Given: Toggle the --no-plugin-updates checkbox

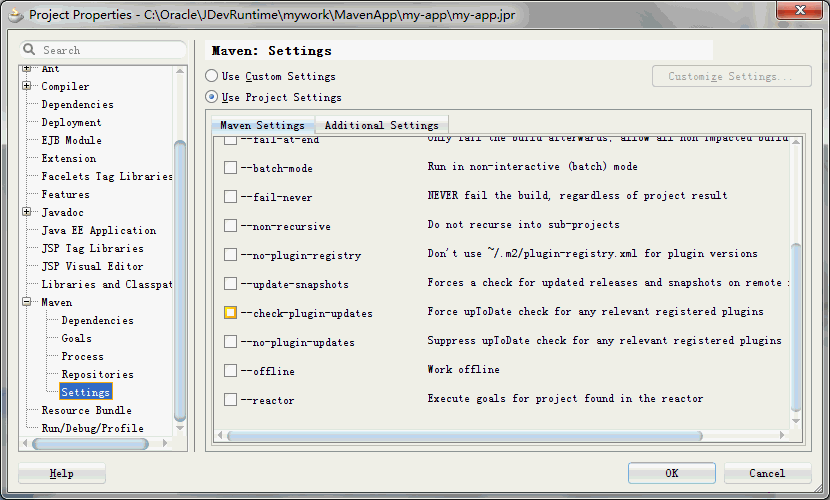Looking at the screenshot, I should 230,342.
